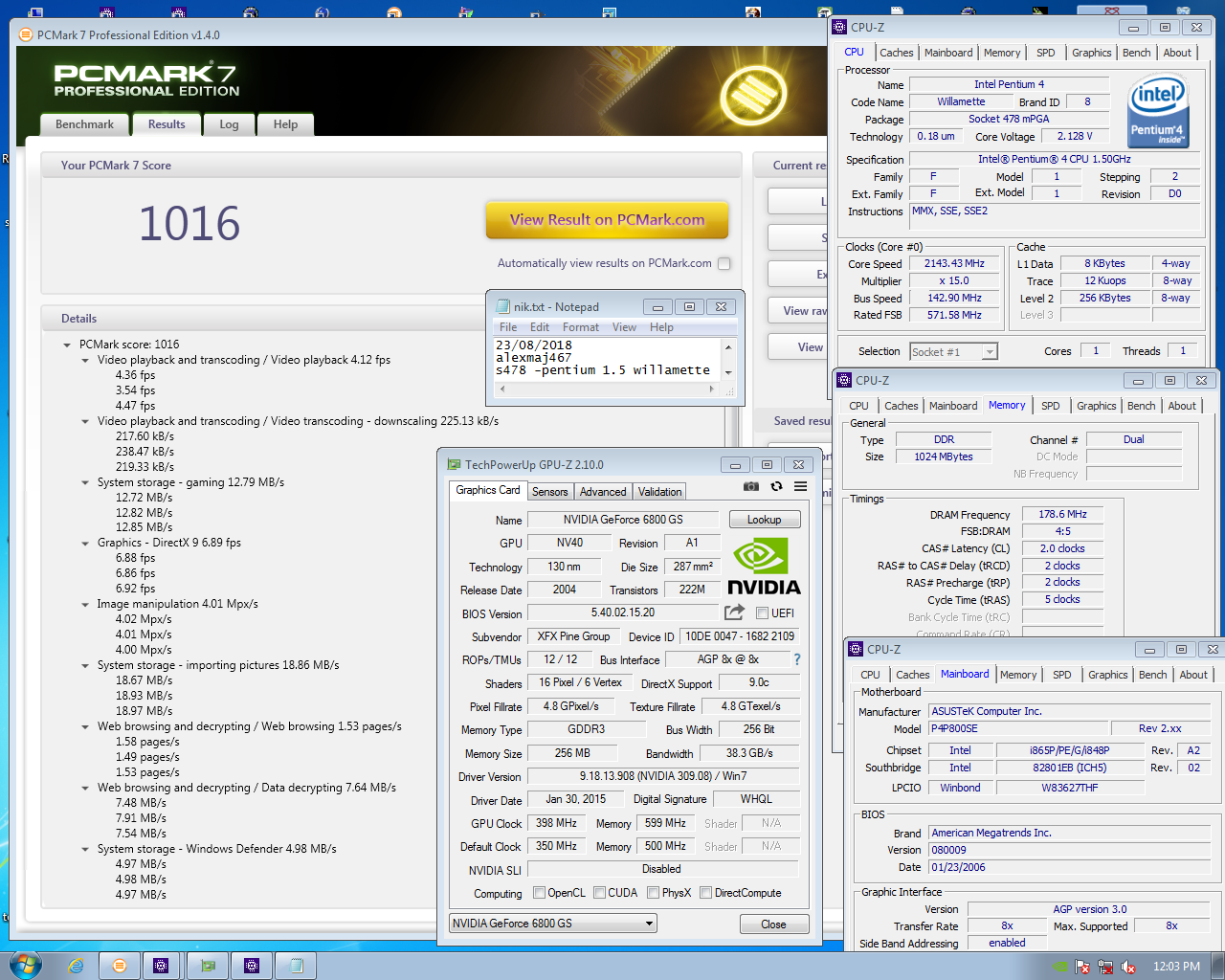Toggle the UEFI checkbox in GPU-Z

762,613
